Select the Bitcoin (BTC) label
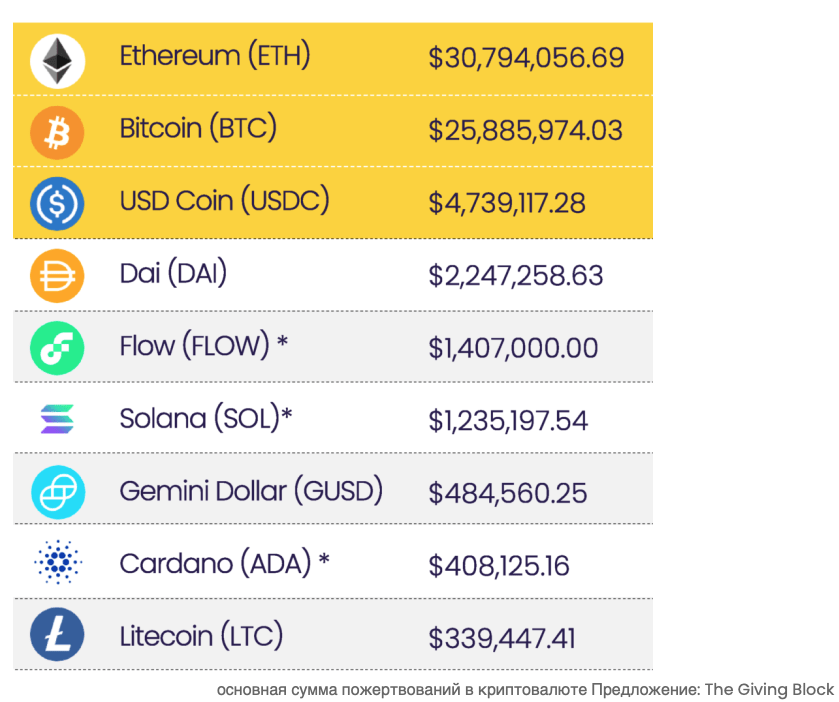 click(x=198, y=128)
